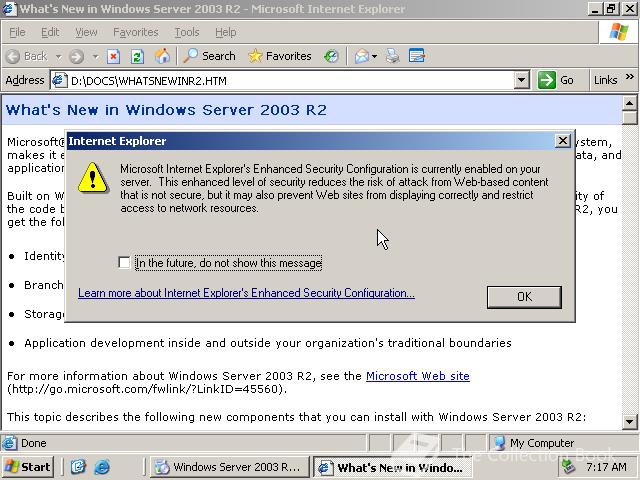Stop page loading with the red X icon
This screenshot has width=640, height=480.
coord(113,56)
